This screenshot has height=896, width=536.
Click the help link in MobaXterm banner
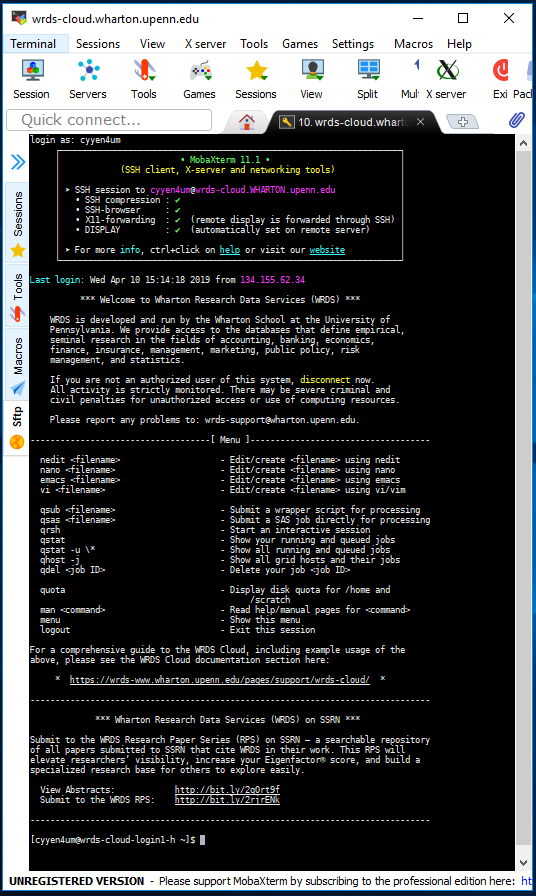click(230, 250)
